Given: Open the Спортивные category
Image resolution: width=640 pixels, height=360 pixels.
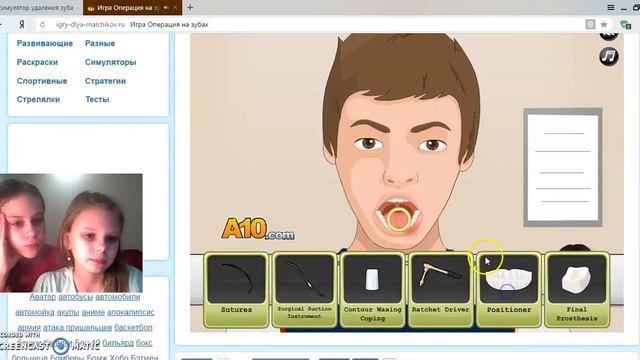Looking at the screenshot, I should coord(42,81).
